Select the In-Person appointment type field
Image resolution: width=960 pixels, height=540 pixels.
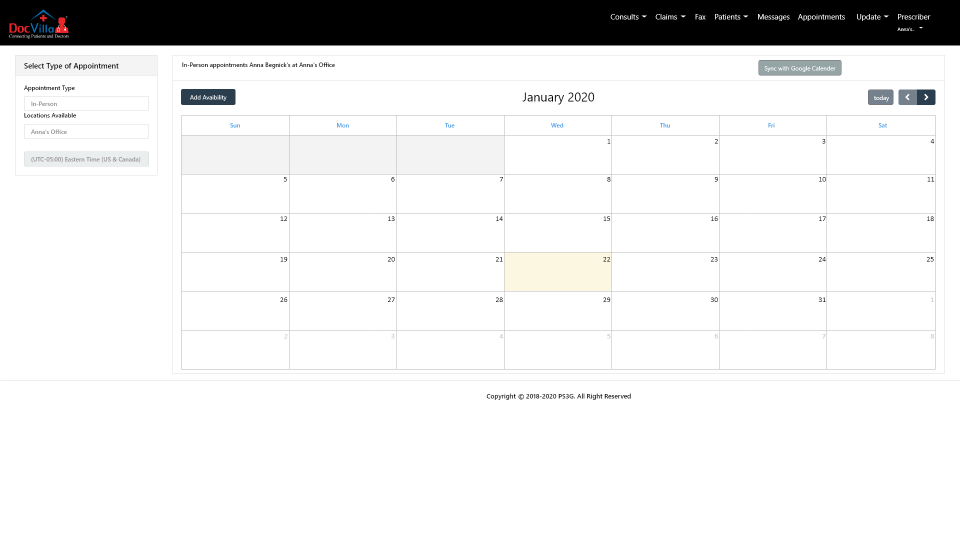point(86,103)
